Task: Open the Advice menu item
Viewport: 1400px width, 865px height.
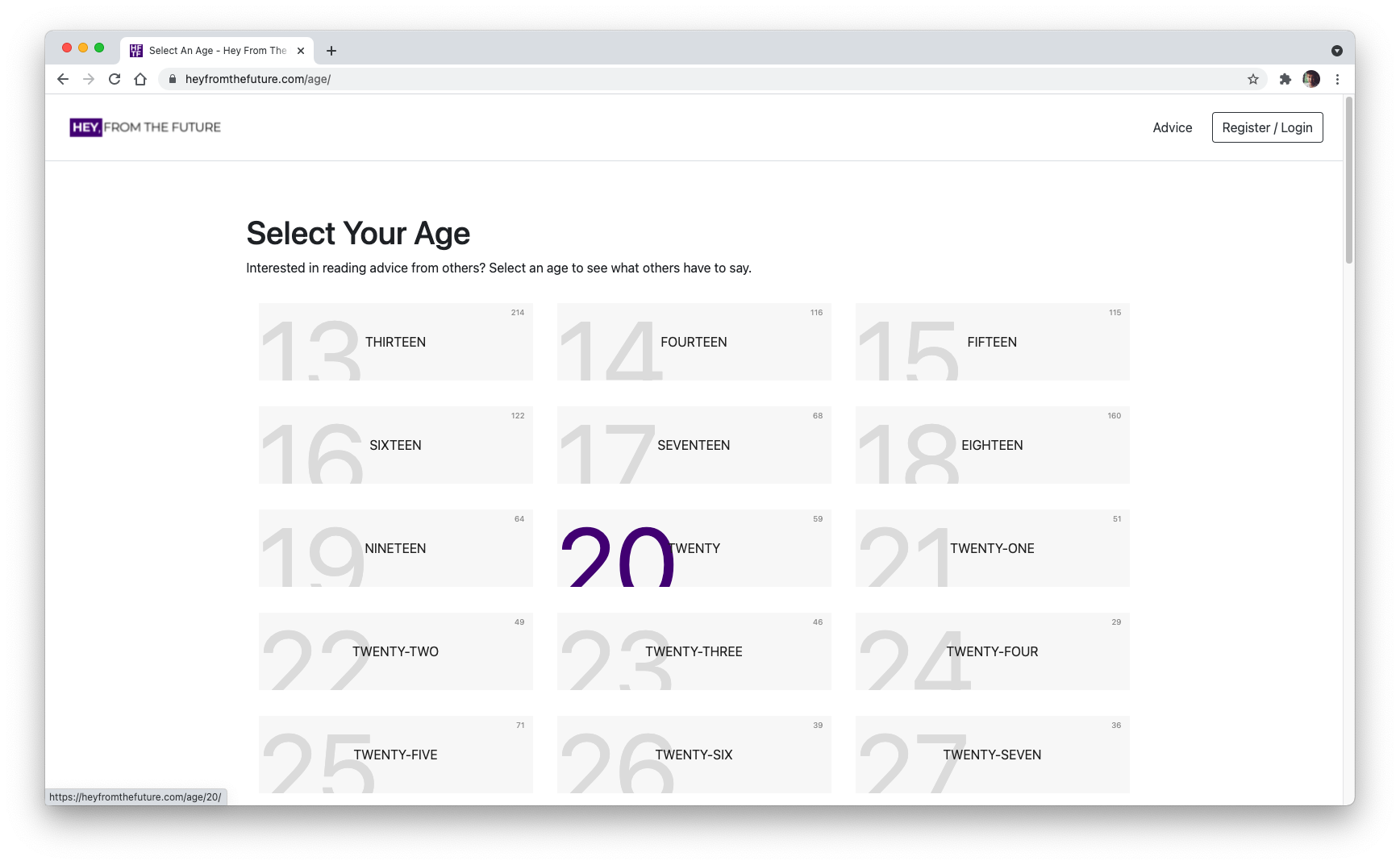Action: pyautogui.click(x=1173, y=127)
